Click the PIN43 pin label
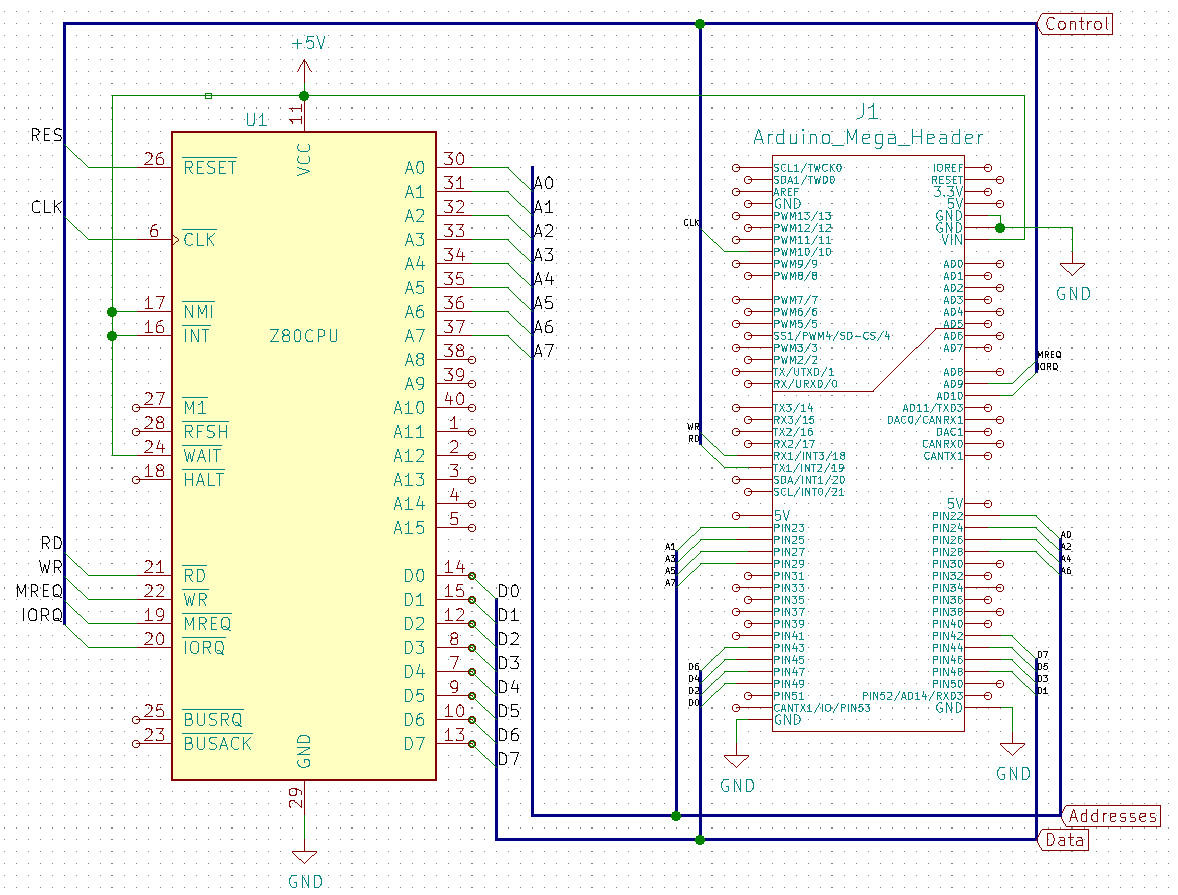 [789, 648]
